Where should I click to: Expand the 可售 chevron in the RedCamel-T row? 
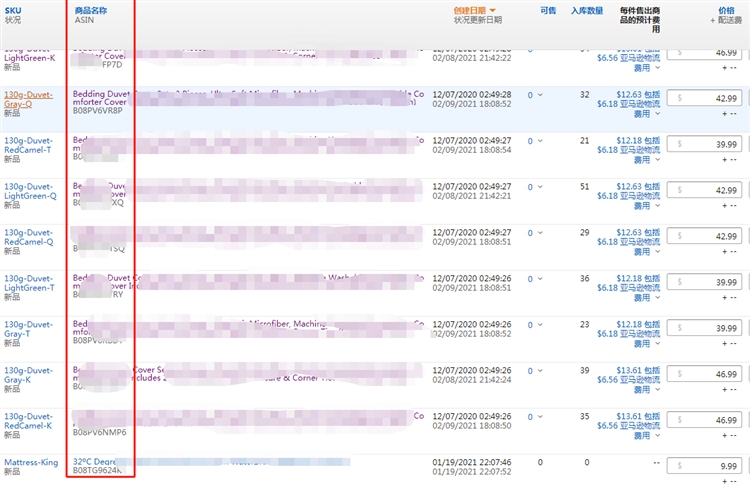[x=542, y=140]
